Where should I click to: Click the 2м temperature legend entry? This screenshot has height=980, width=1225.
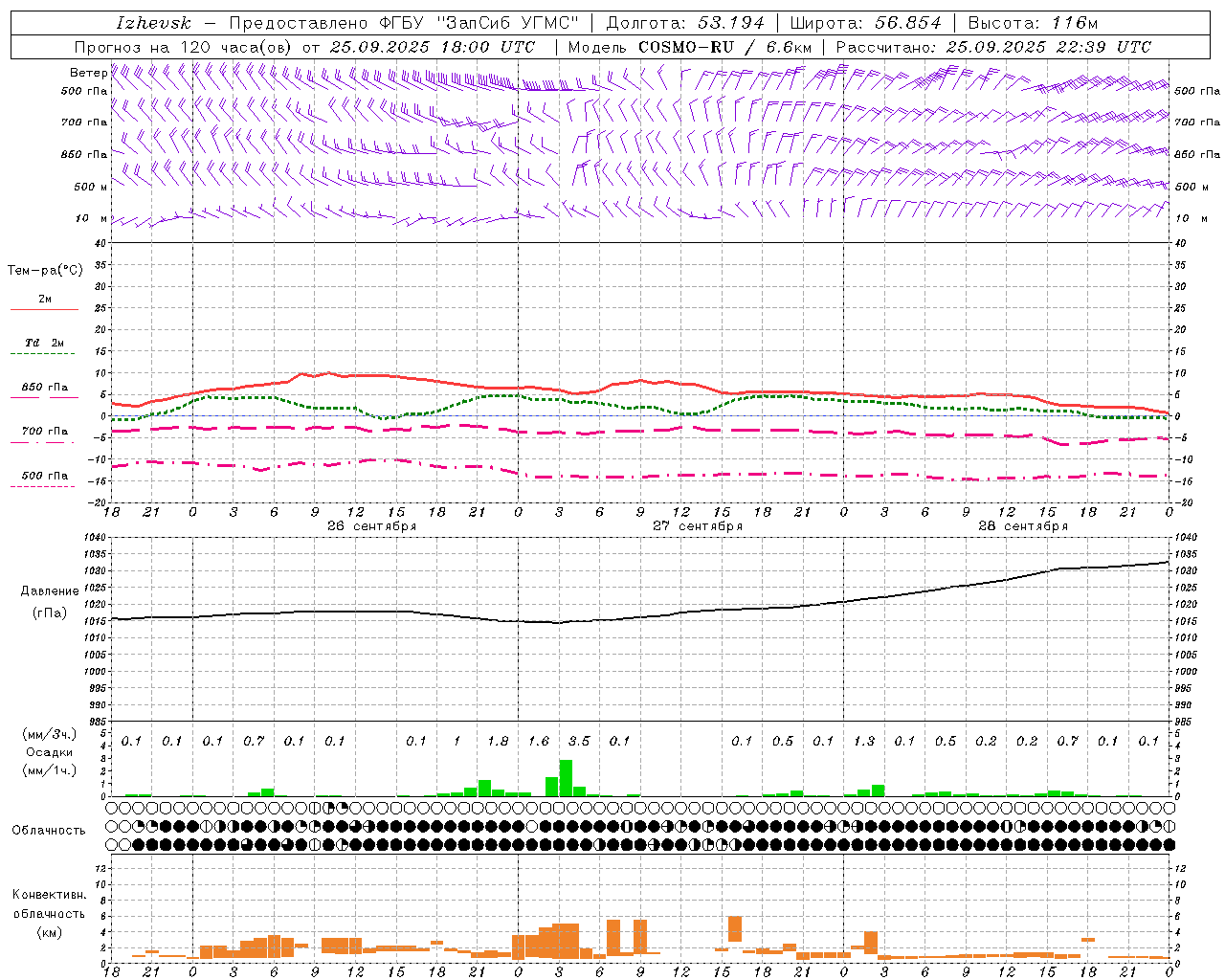click(45, 300)
